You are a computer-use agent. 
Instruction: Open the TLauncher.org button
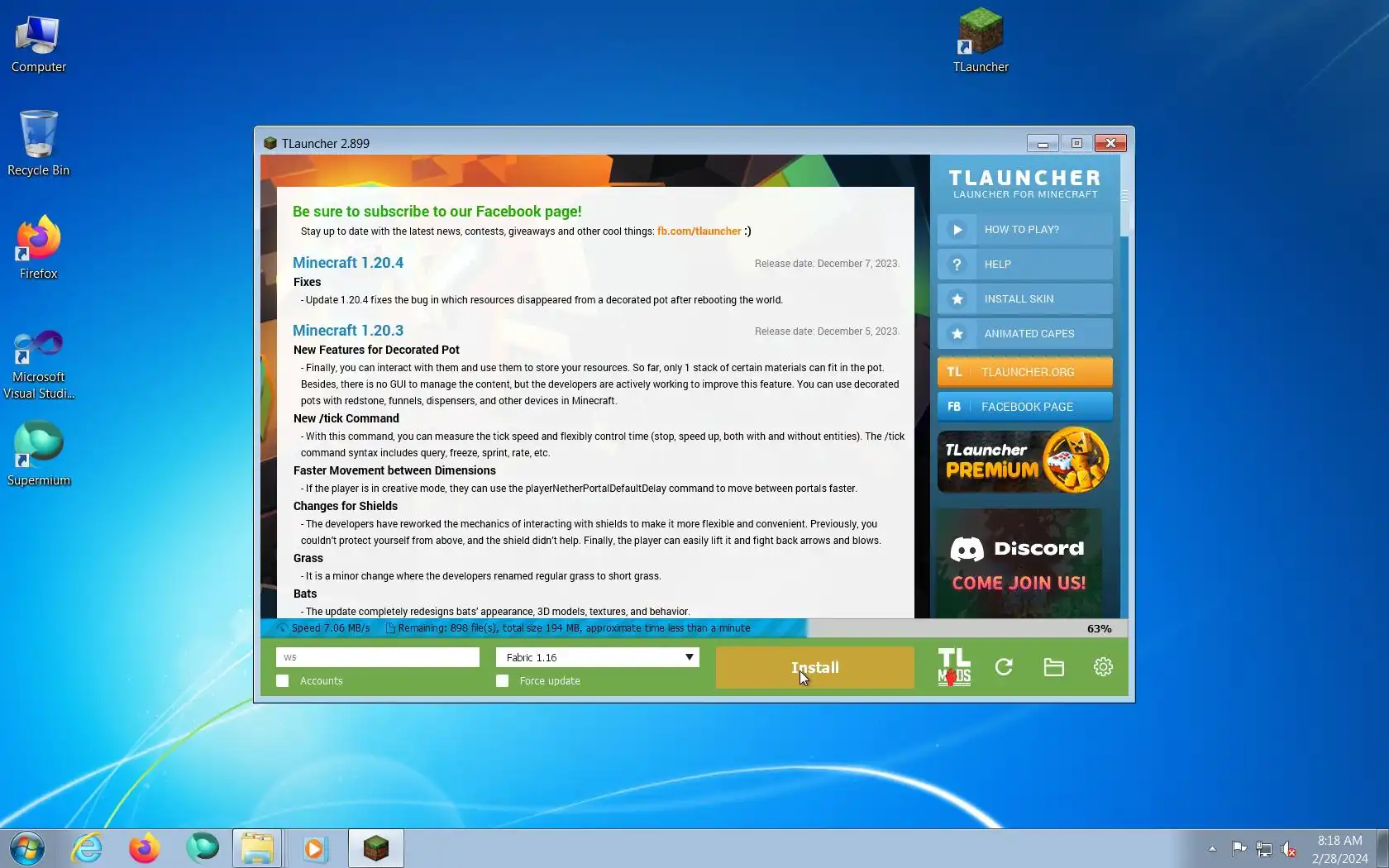point(1025,372)
